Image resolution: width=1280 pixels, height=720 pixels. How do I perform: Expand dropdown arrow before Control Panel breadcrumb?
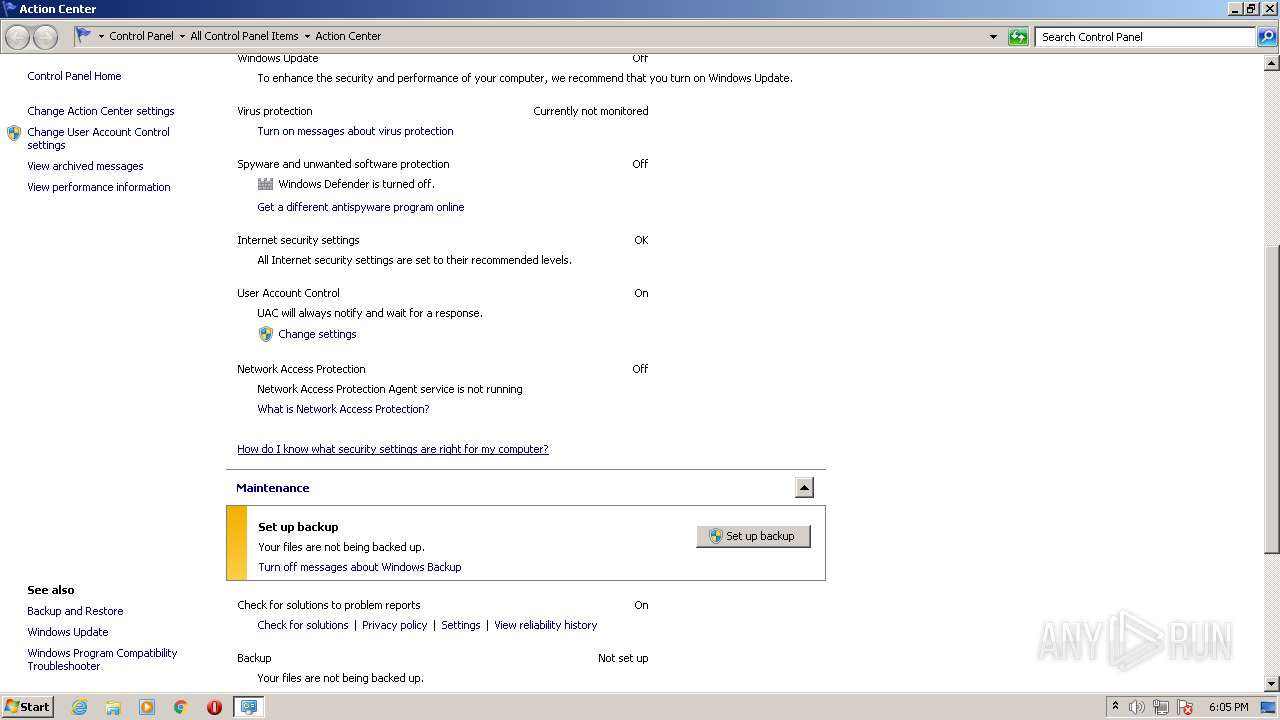click(x=101, y=36)
